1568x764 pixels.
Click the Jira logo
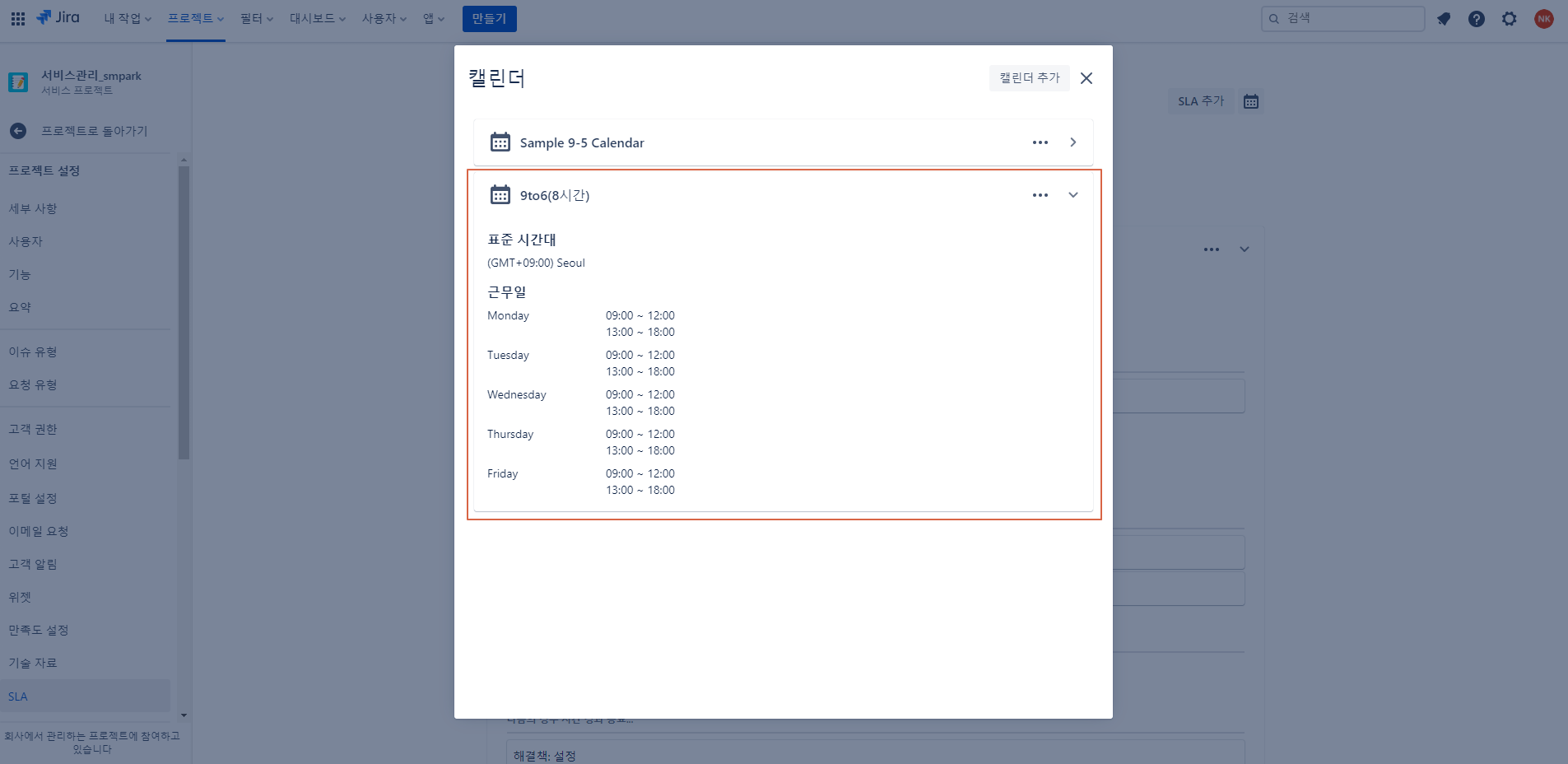click(x=58, y=18)
